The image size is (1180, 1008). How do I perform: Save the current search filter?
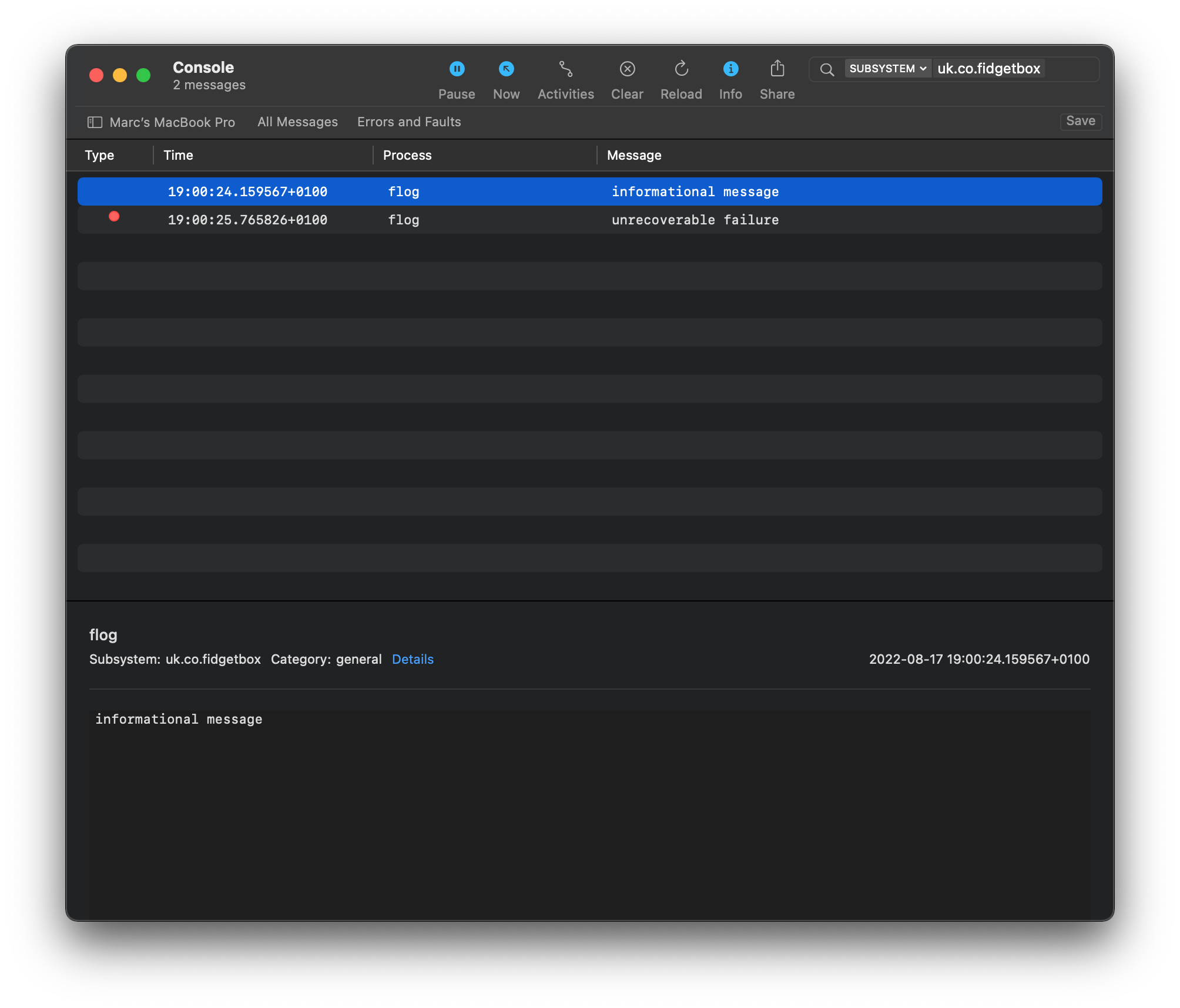pyautogui.click(x=1080, y=121)
